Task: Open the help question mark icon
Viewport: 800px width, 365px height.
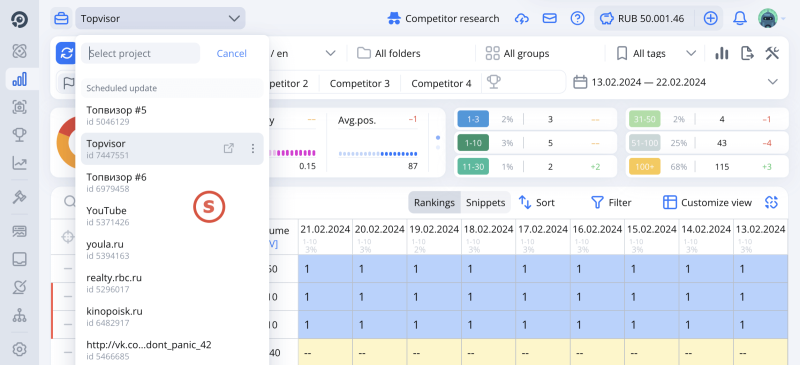Action: click(x=577, y=19)
